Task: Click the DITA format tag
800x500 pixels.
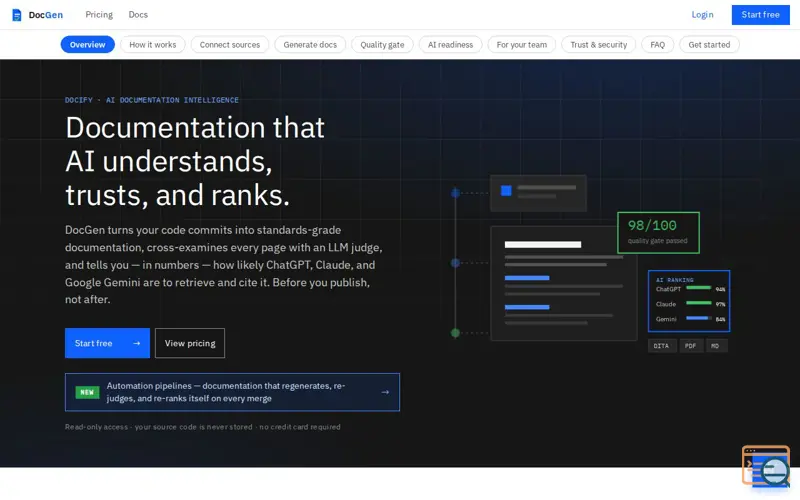Action: (x=662, y=346)
